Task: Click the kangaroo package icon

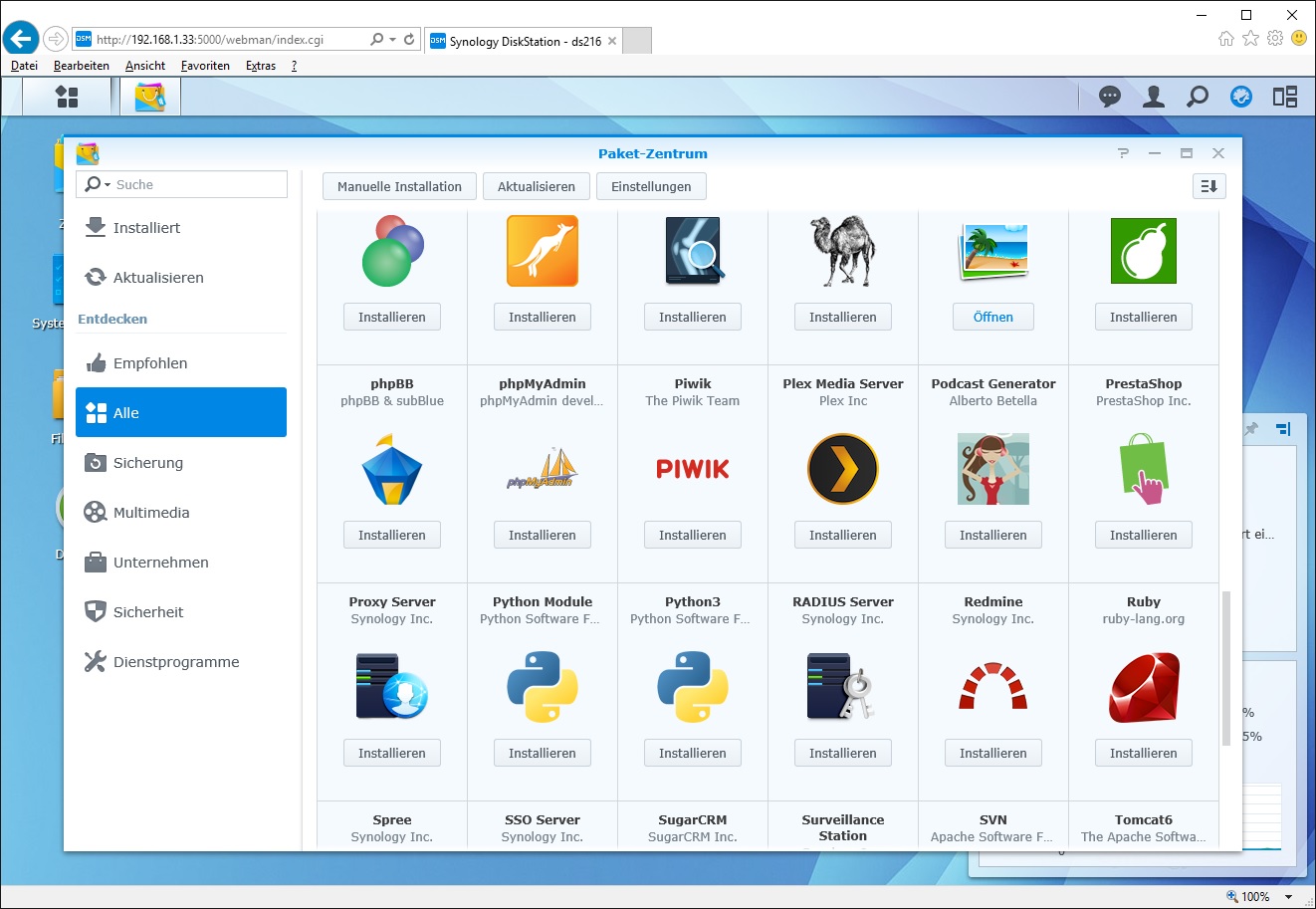Action: (x=543, y=251)
